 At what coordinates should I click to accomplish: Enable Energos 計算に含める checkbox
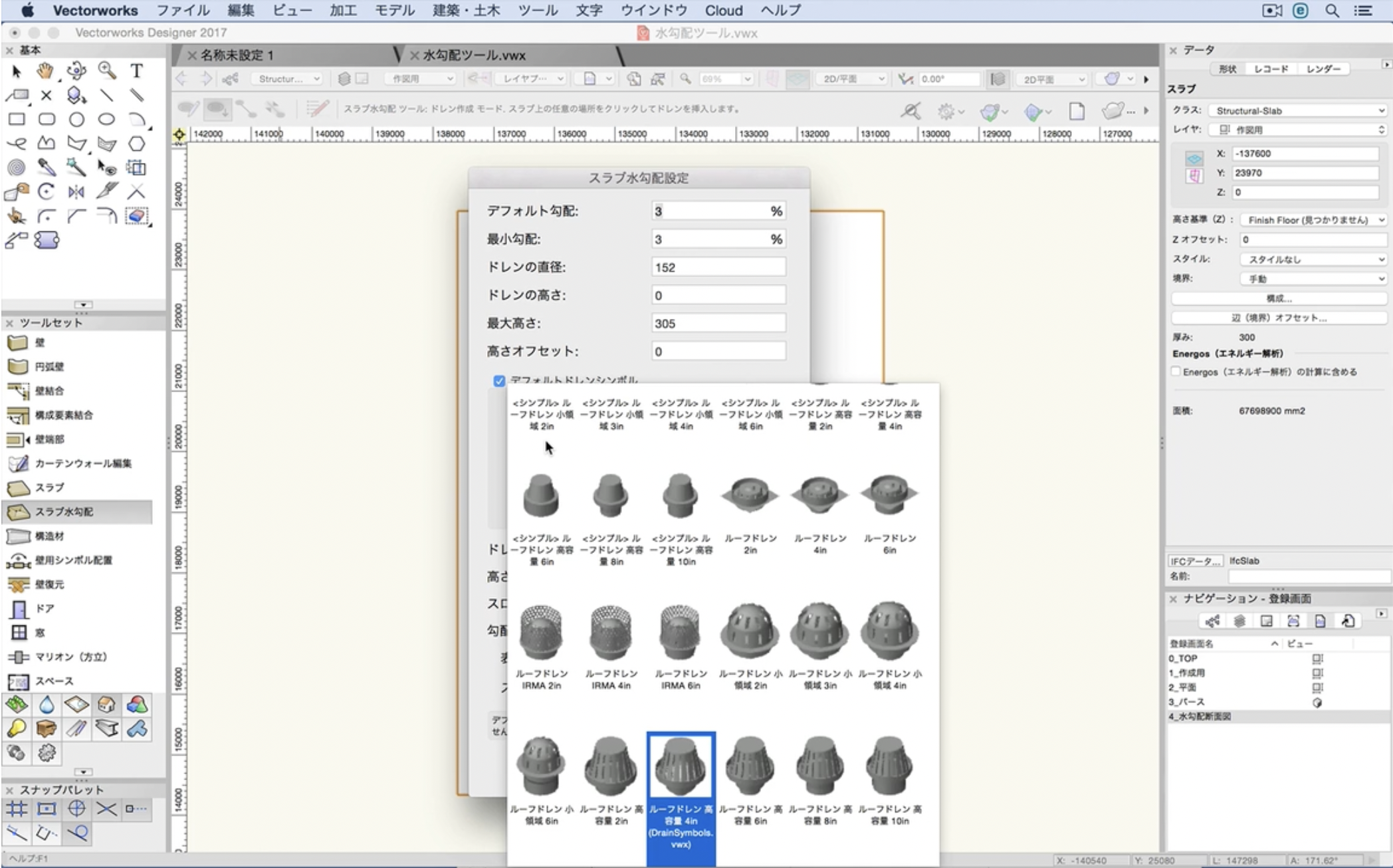pyautogui.click(x=1176, y=372)
